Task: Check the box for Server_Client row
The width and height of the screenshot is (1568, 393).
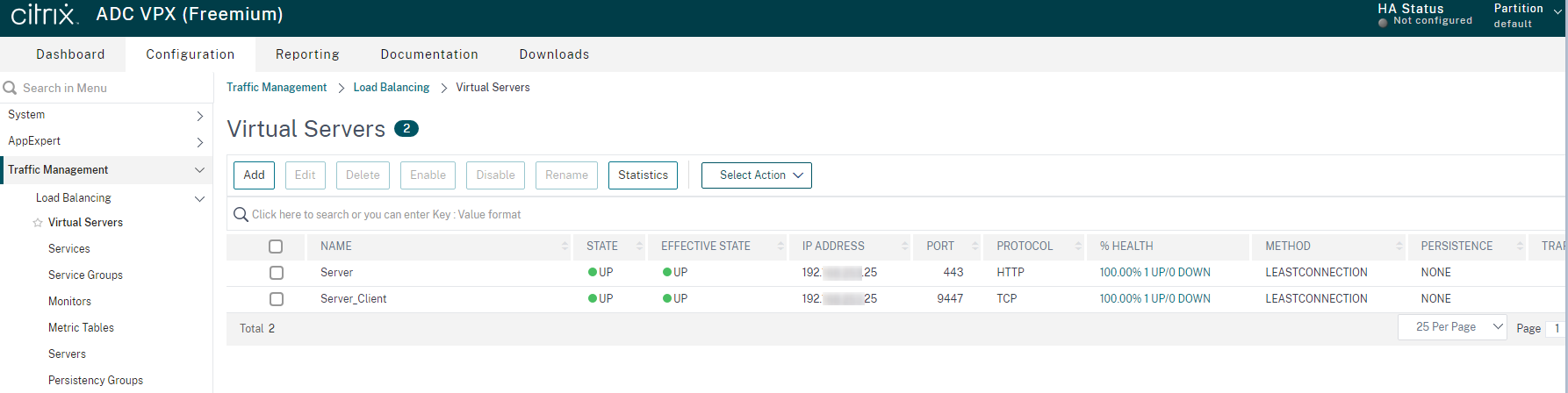Action: (x=277, y=299)
